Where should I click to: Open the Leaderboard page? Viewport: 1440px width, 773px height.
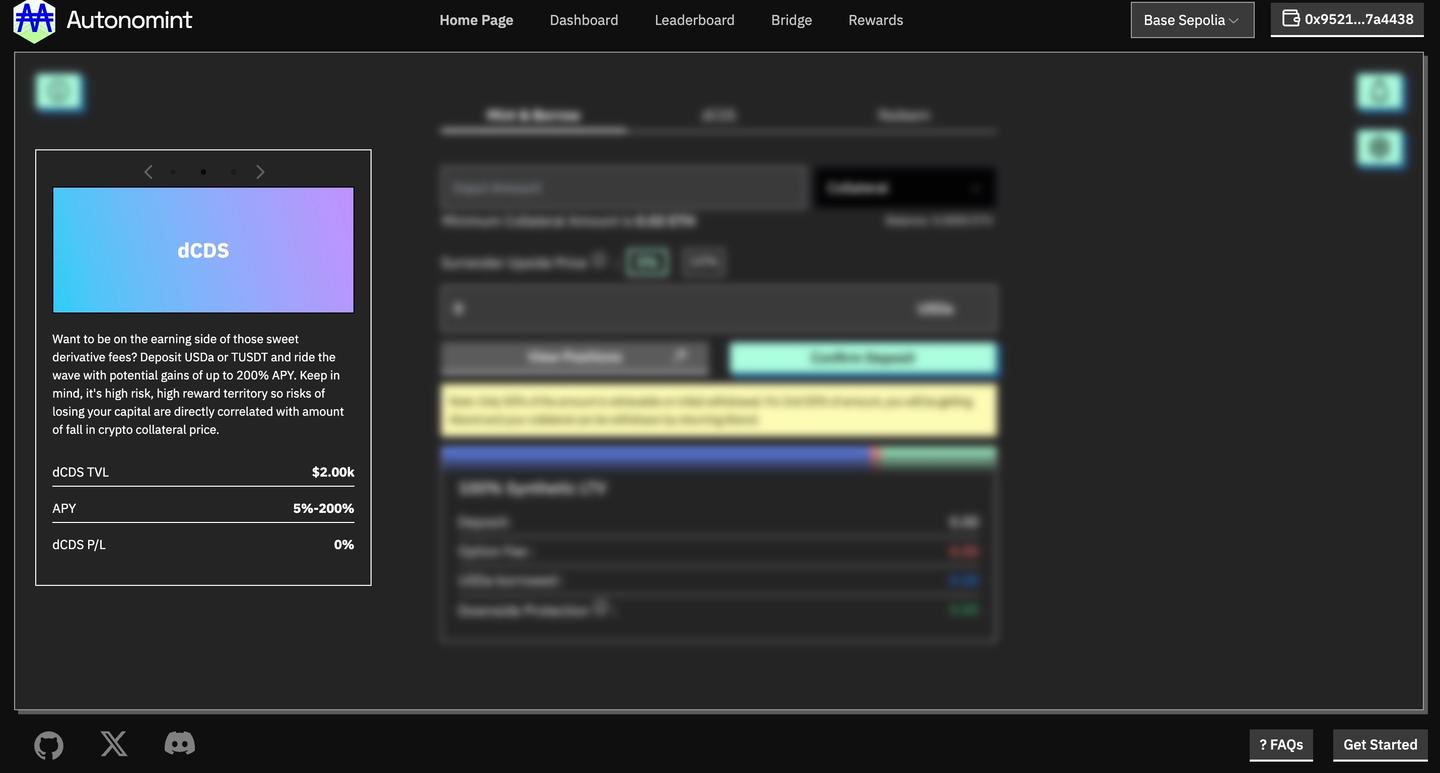(694, 20)
